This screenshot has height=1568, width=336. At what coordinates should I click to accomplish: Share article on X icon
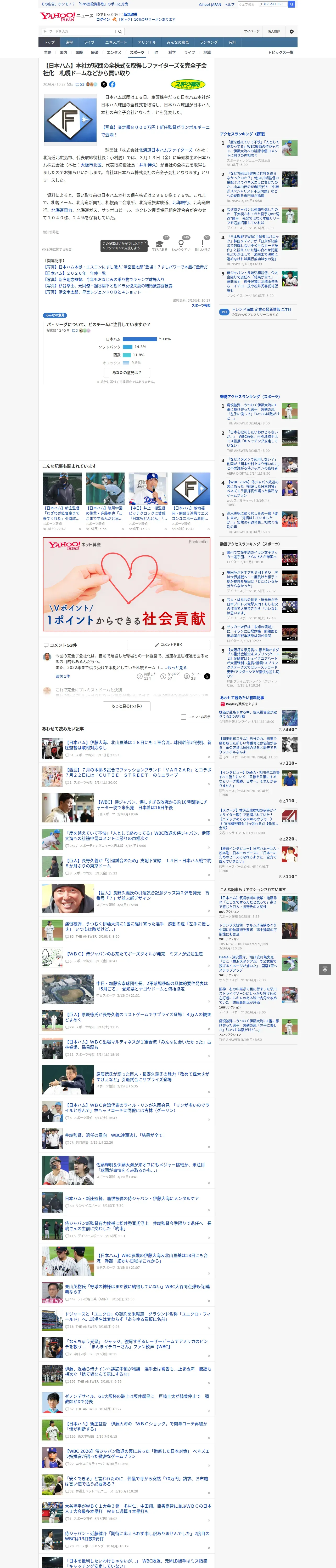(104, 85)
